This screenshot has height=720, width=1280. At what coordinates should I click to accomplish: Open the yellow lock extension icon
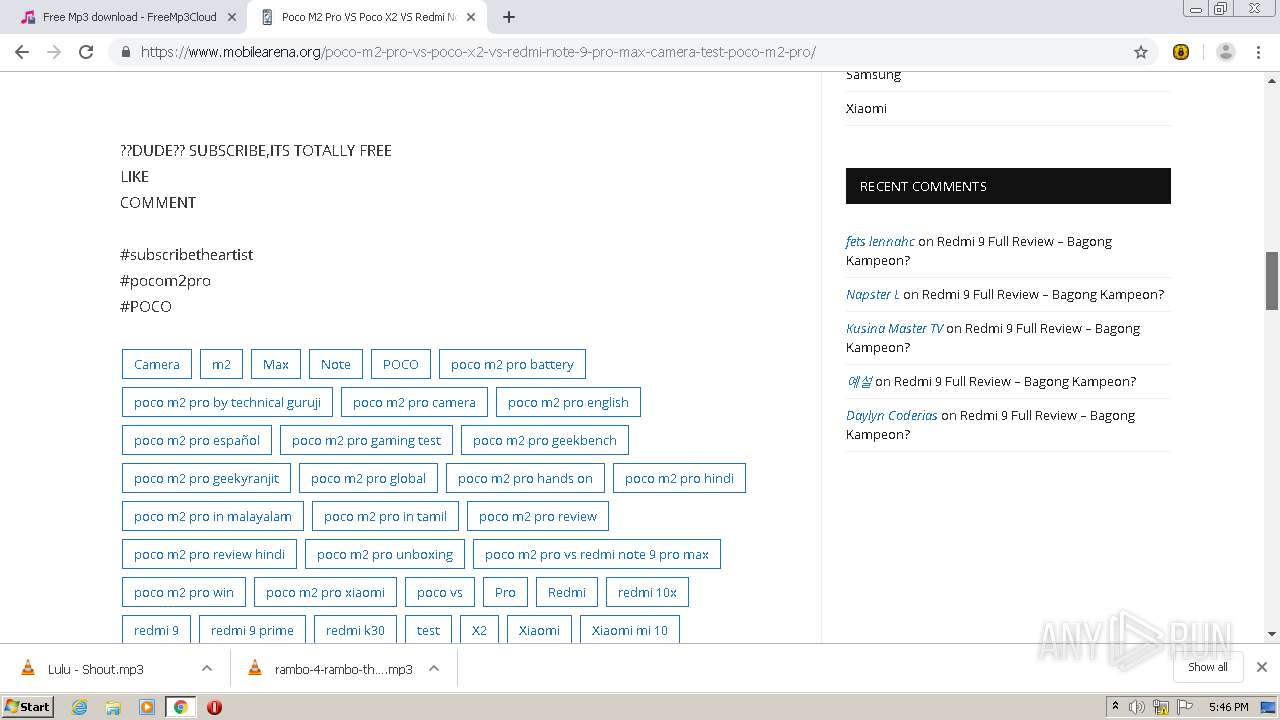coord(1181,52)
